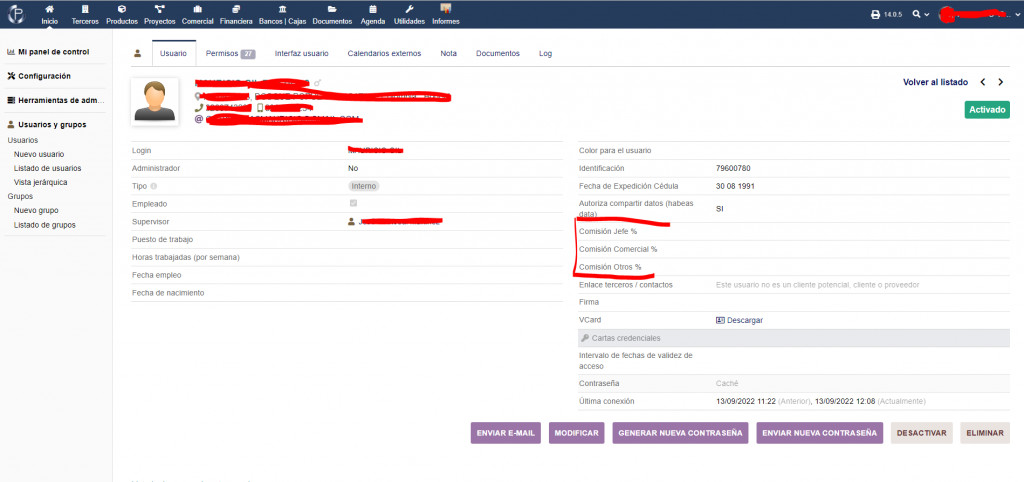Click Listado de grupos in sidebar
Screen dimensions: 1024x482
tap(44, 225)
